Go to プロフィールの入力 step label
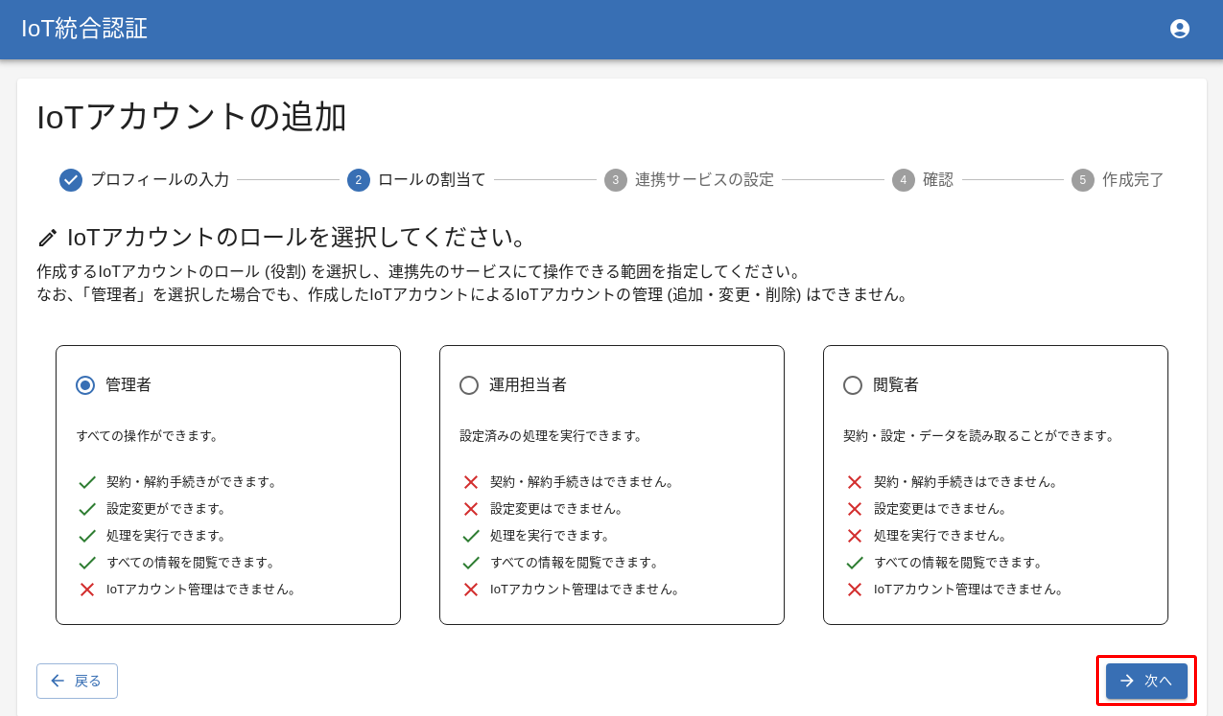1223x716 pixels. tap(160, 180)
